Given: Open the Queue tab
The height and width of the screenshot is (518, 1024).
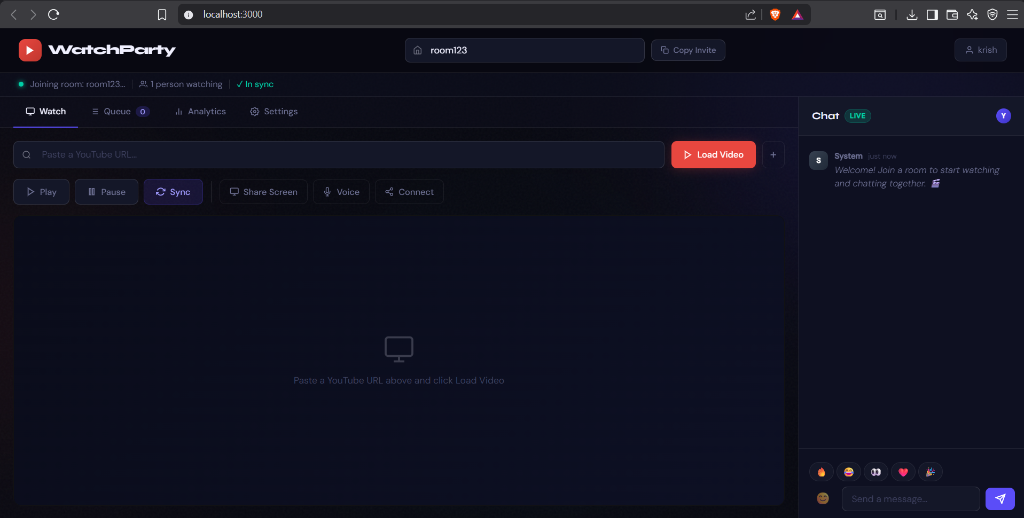Looking at the screenshot, I should click(120, 112).
